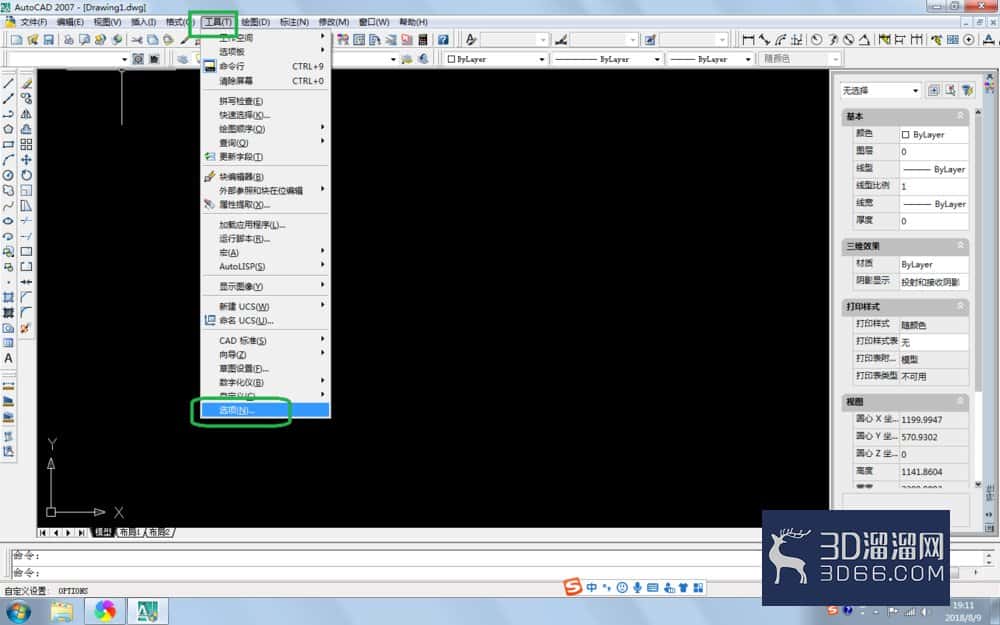
Task: Choose 命令行 in Tools menu
Action: pyautogui.click(x=265, y=66)
